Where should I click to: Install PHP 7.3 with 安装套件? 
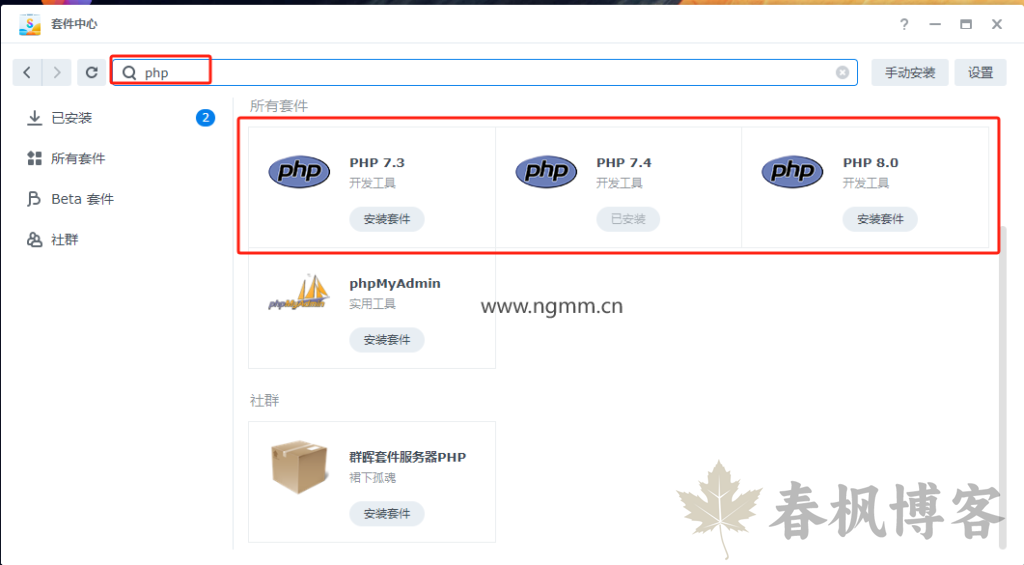point(387,219)
